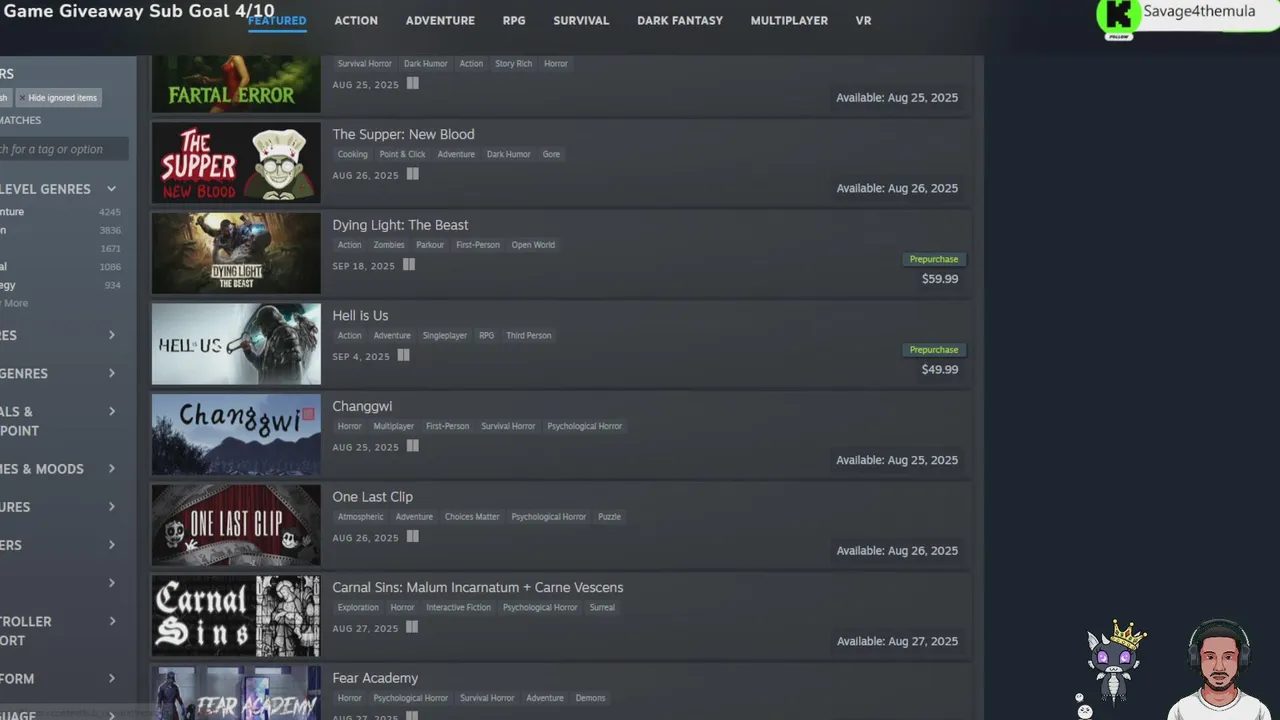1280x720 pixels.
Task: Click Windows icon in the Changgwi row
Action: point(412,446)
